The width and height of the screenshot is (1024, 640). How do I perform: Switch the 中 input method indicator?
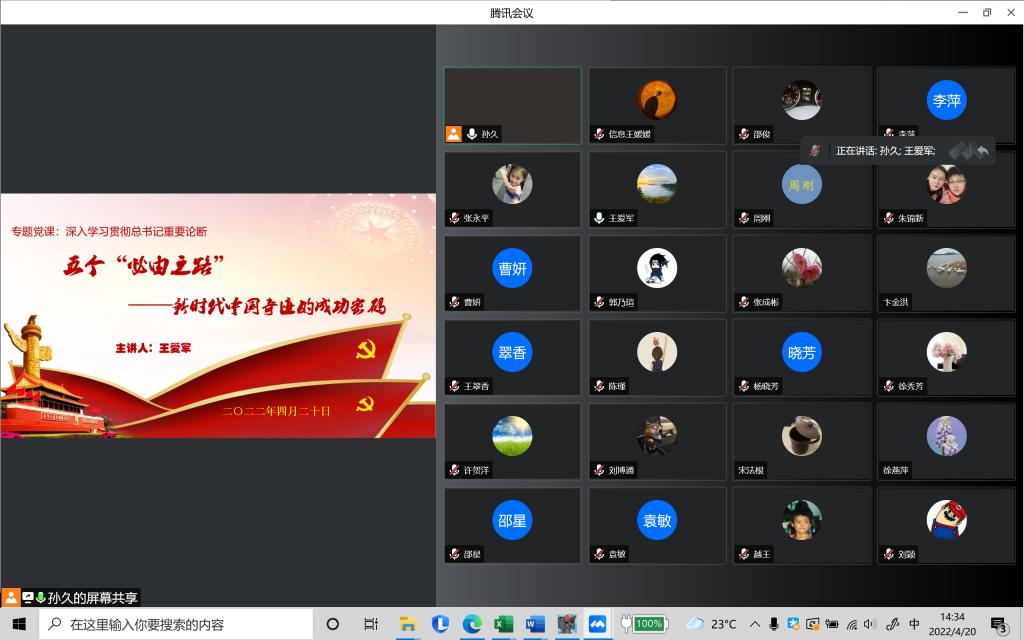coord(914,624)
